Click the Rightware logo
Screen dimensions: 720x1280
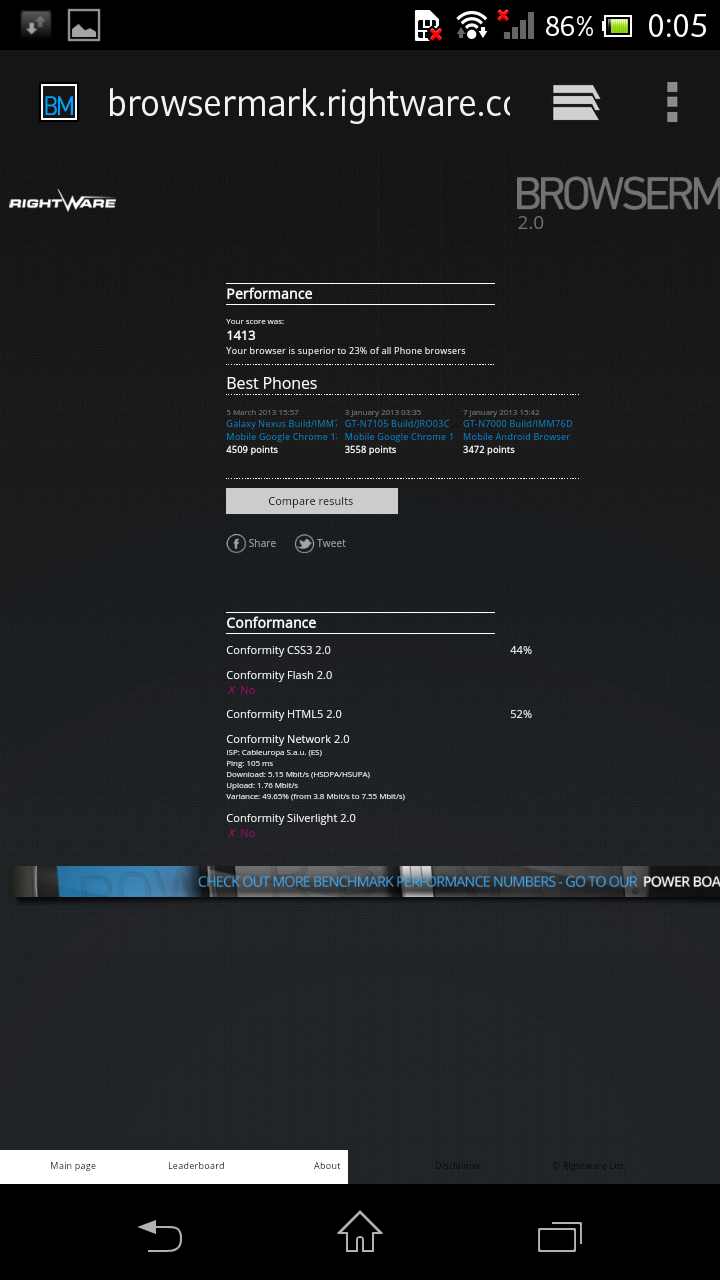62,202
